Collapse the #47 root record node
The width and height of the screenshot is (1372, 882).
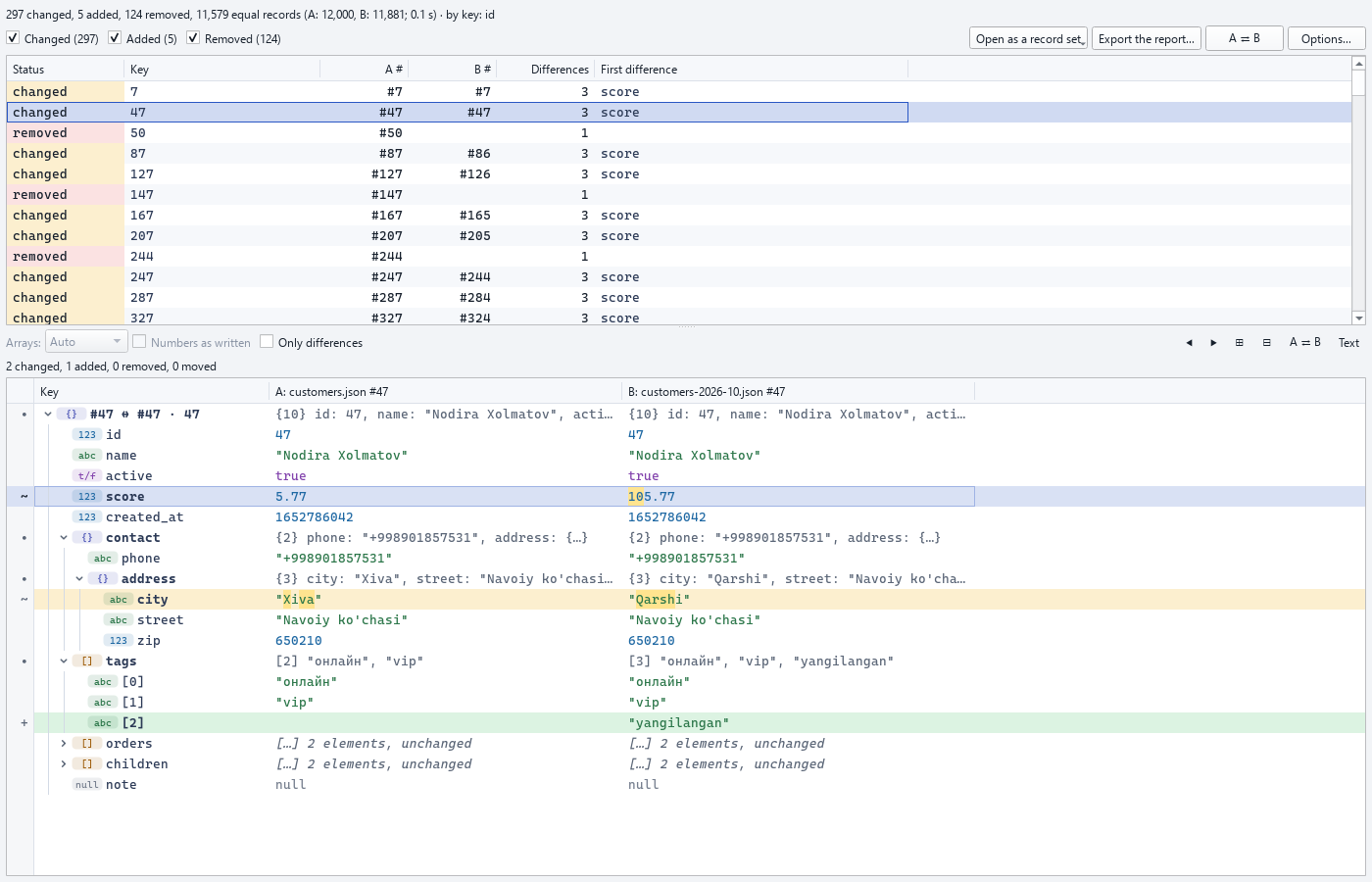coord(48,415)
